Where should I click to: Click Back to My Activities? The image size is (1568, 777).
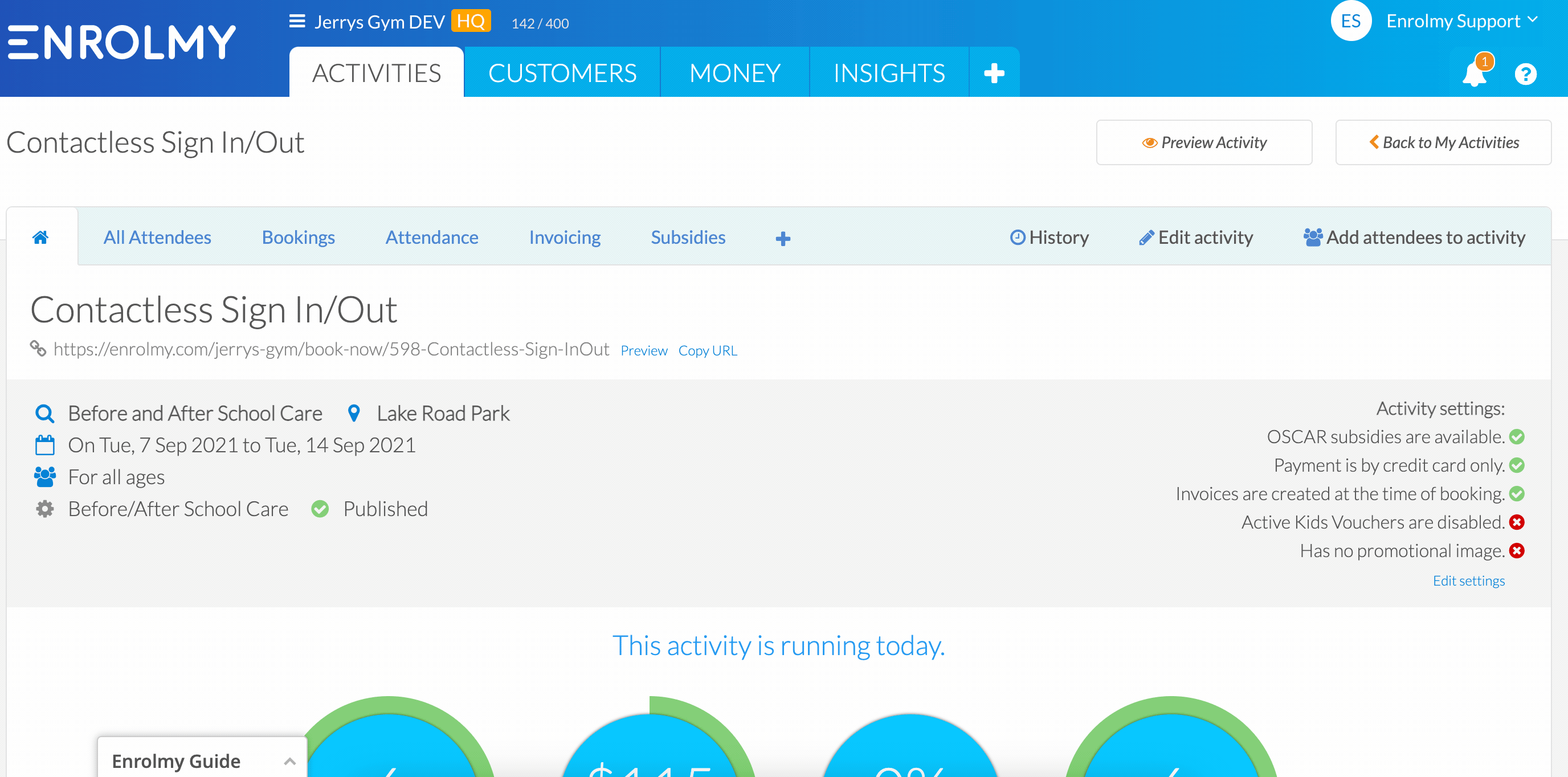pyautogui.click(x=1443, y=142)
